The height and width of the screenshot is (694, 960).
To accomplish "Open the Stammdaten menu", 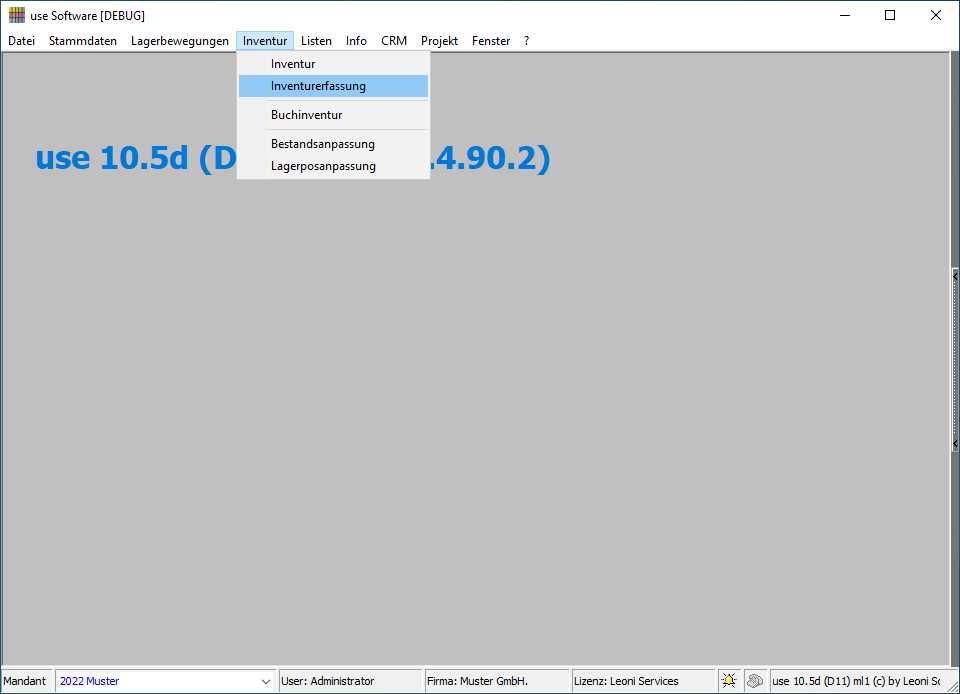I will pyautogui.click(x=83, y=41).
